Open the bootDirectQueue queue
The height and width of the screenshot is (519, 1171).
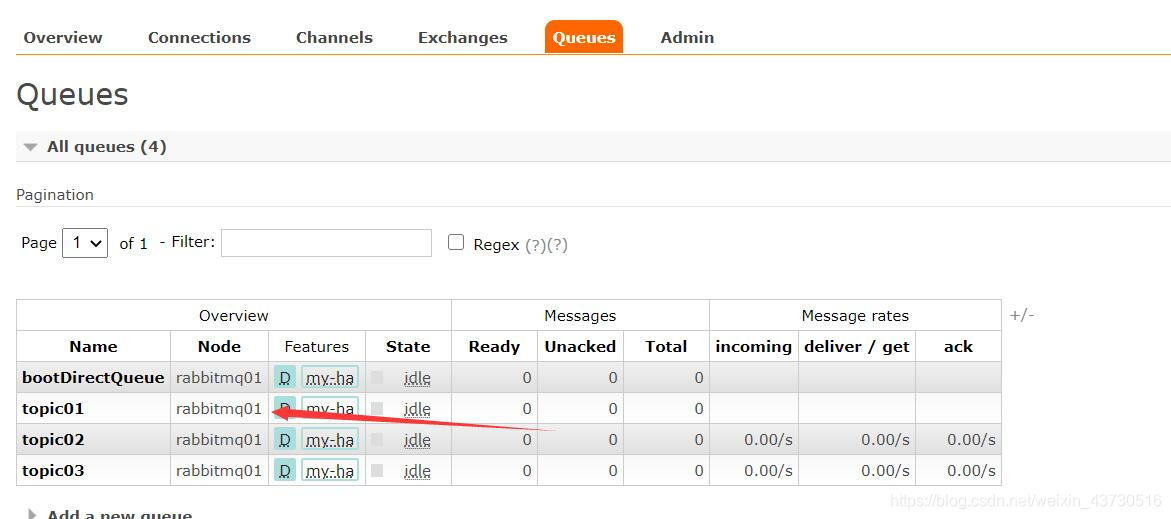[93, 378]
